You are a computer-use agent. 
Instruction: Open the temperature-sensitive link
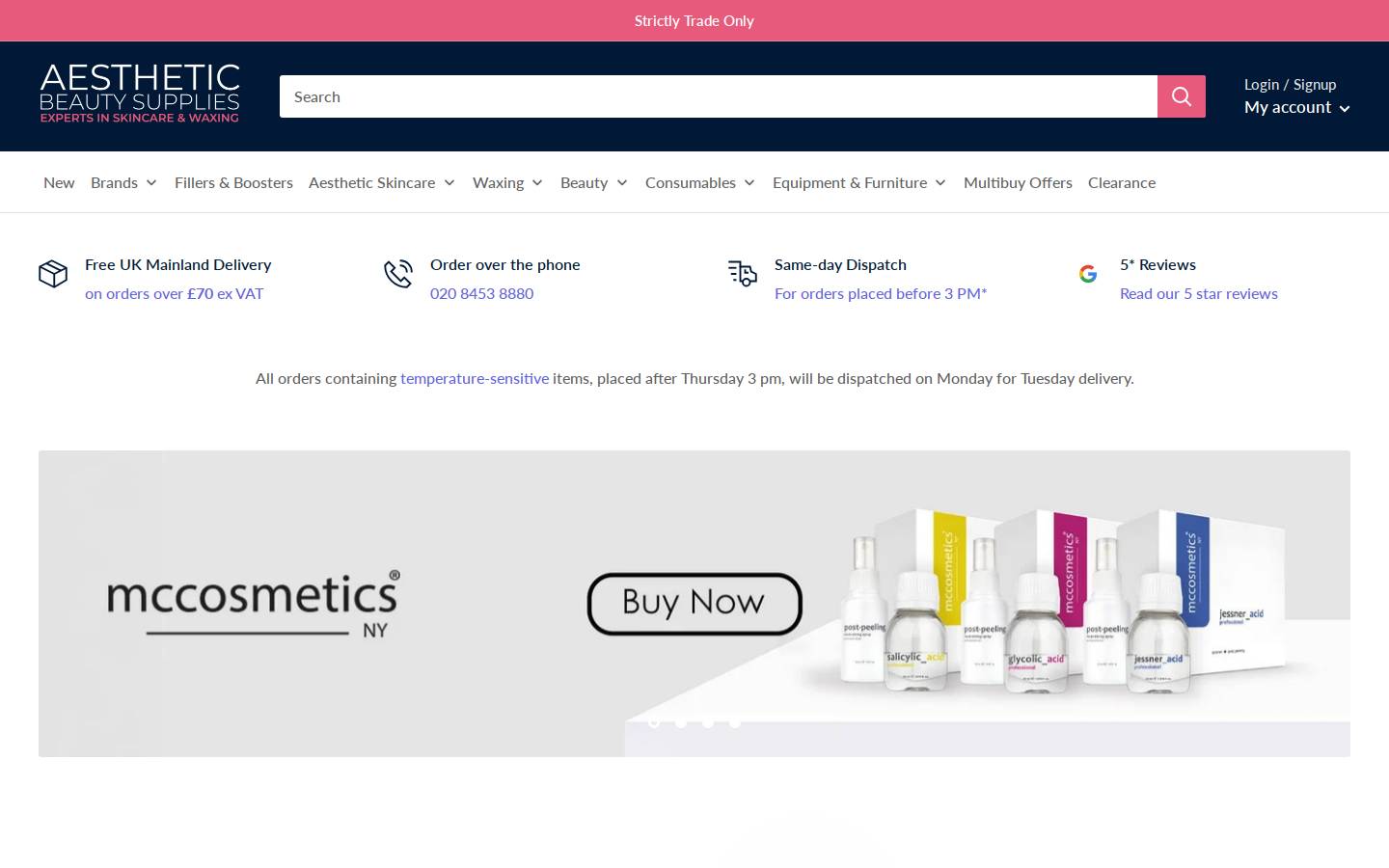click(475, 378)
